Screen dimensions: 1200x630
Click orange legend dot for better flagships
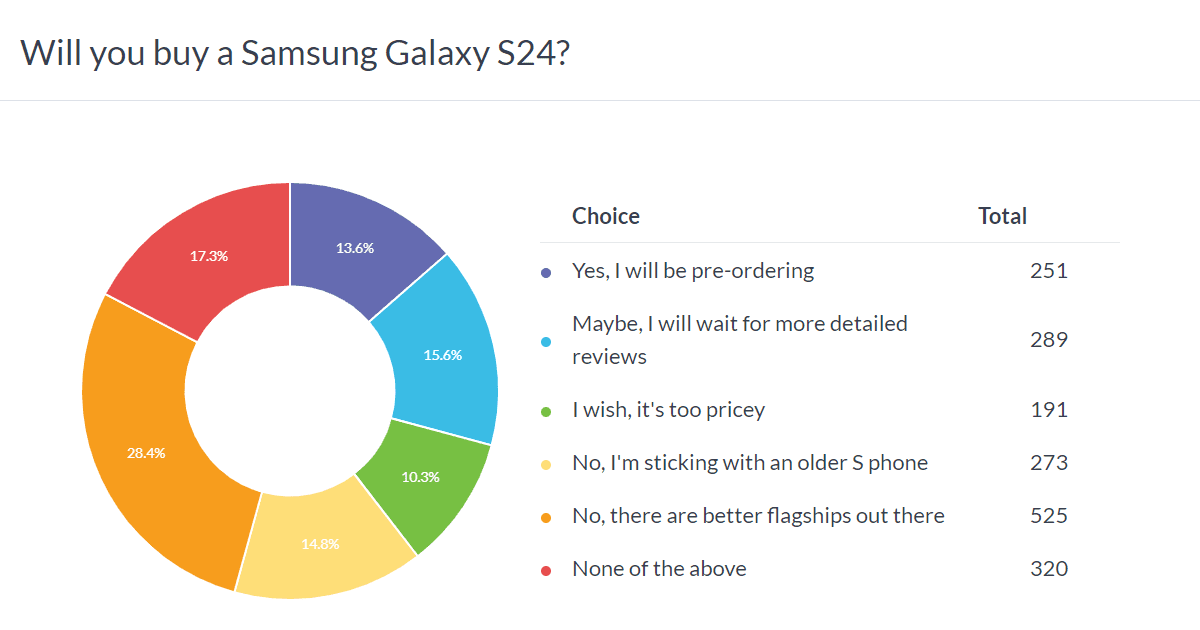click(545, 516)
